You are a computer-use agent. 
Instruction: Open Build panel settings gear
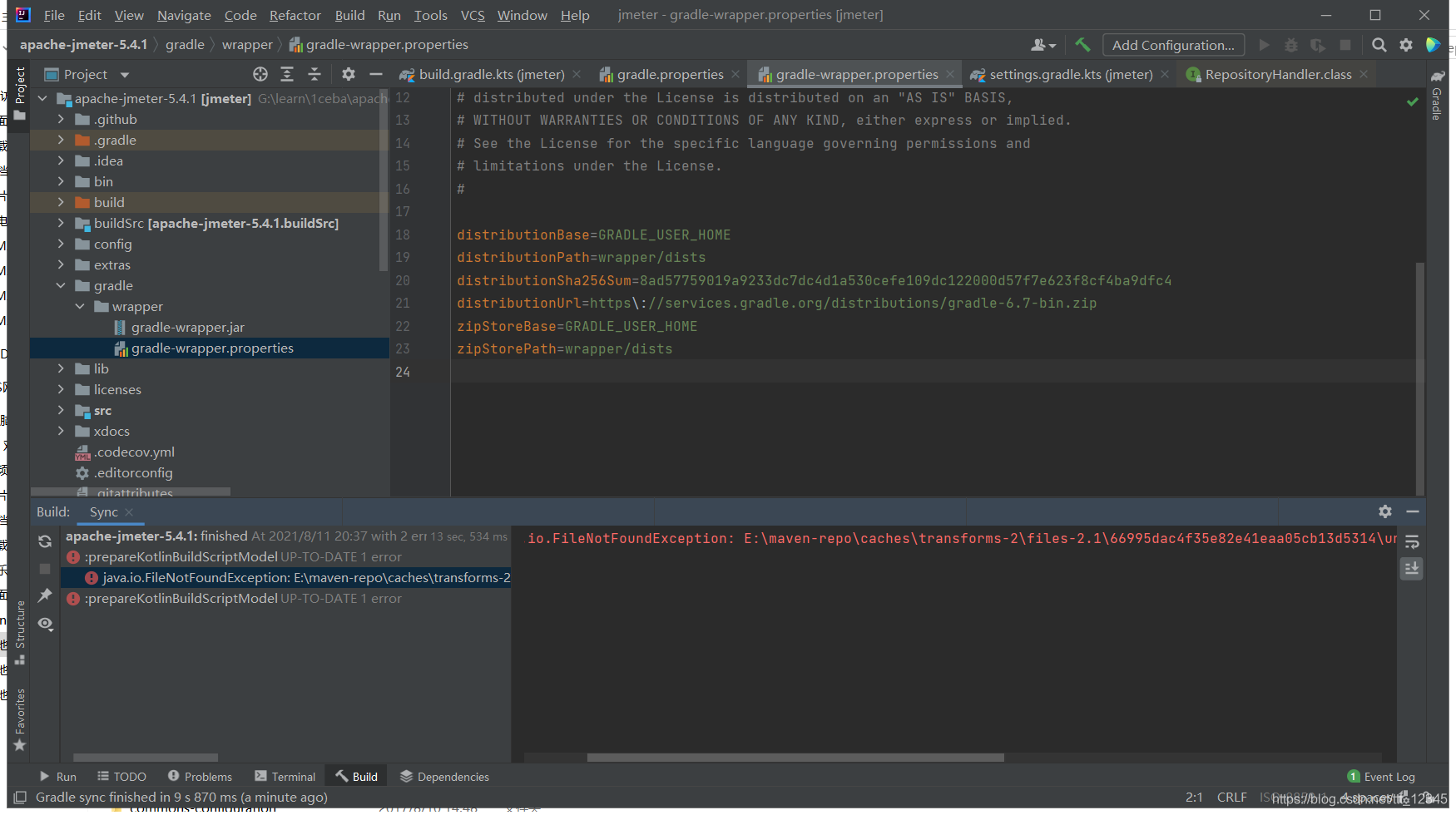pos(1385,511)
